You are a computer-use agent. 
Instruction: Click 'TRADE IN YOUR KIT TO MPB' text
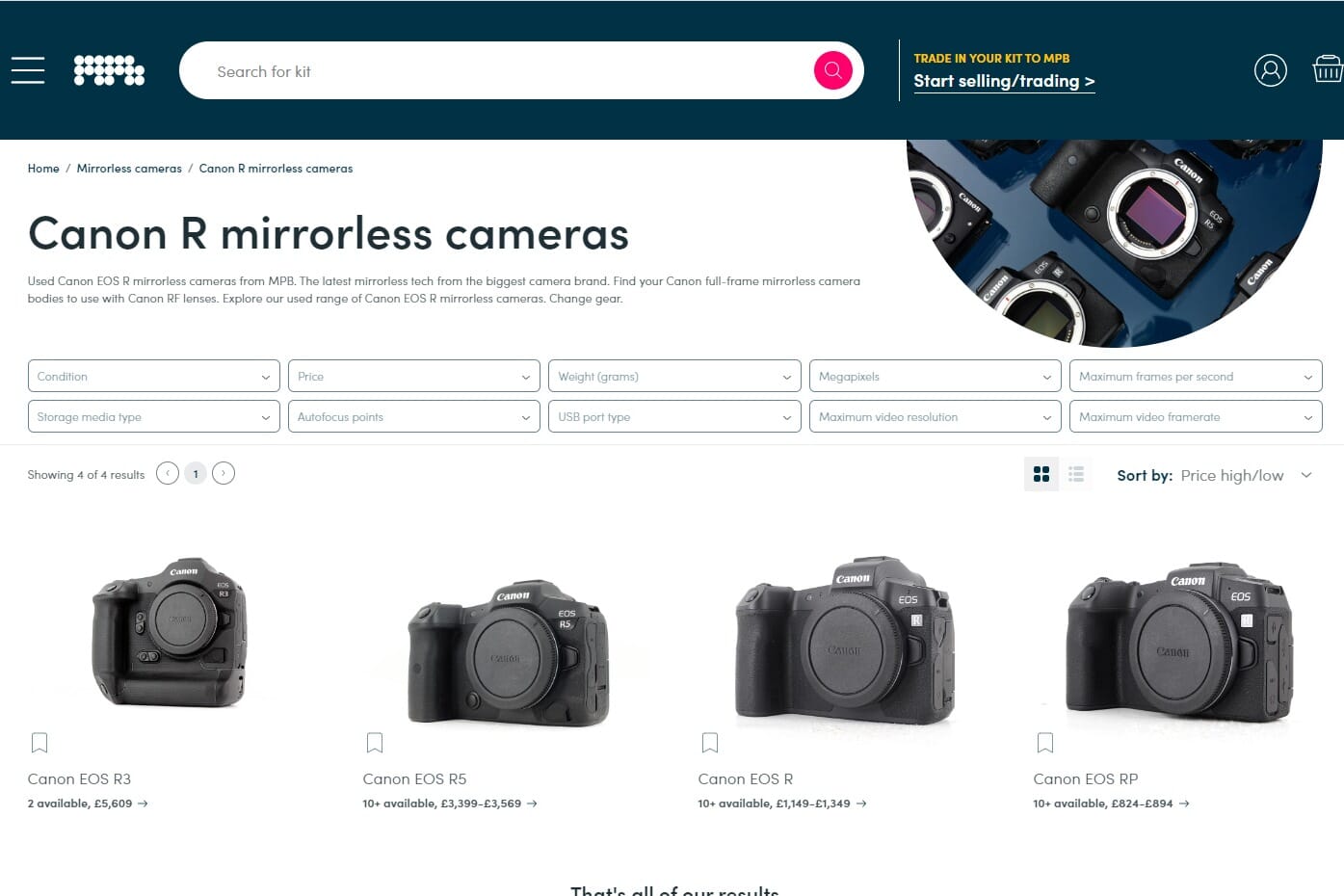click(991, 58)
